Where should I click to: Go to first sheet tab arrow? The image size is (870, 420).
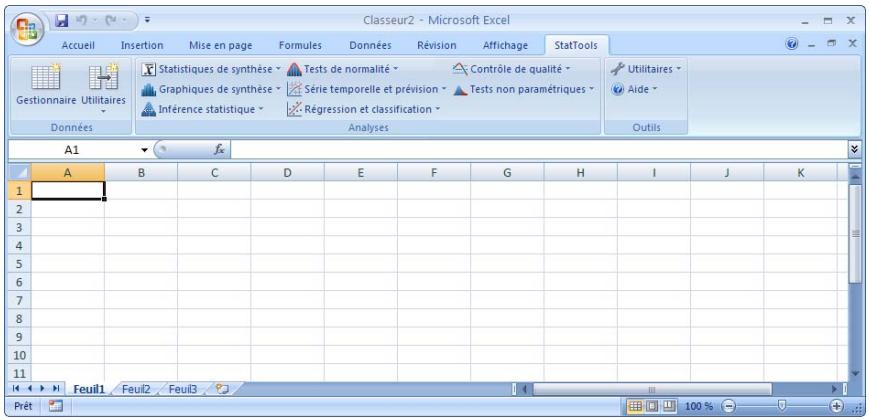pos(16,389)
